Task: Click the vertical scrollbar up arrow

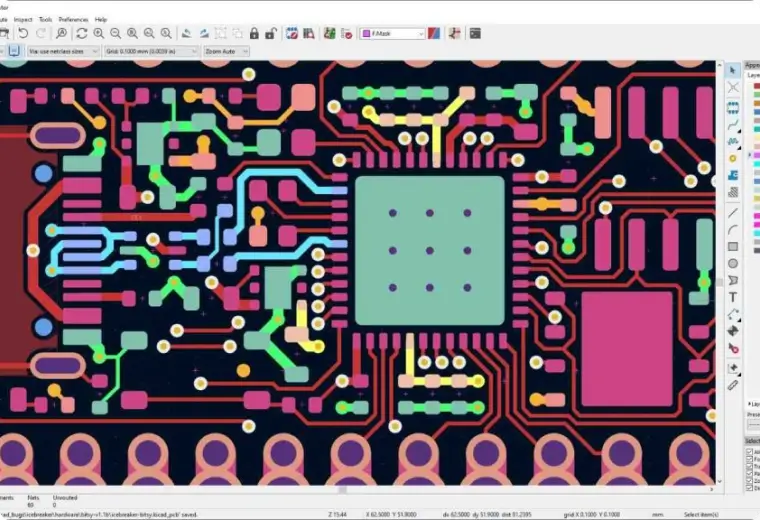Action: tap(719, 65)
